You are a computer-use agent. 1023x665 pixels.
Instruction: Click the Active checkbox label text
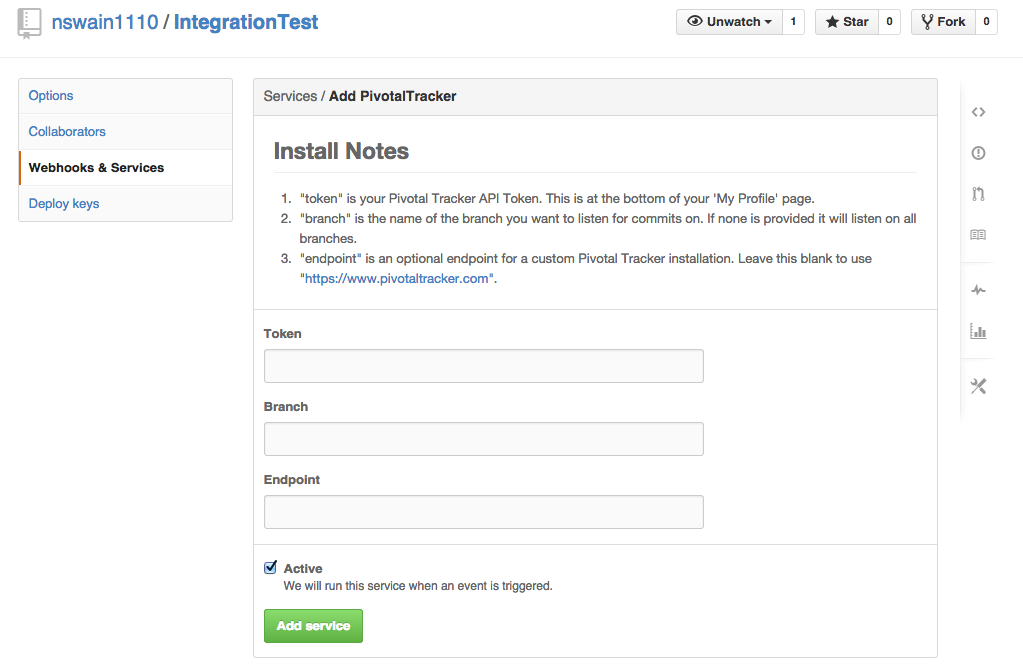pos(303,568)
